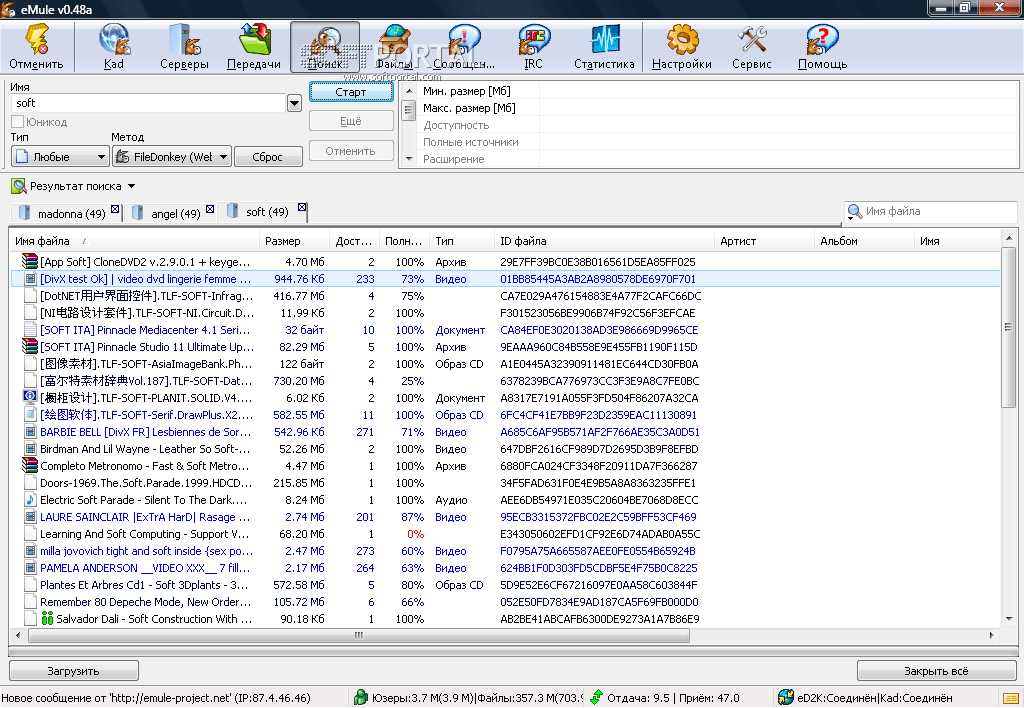Focus the Имя search text field
Screen dimensions: 1024x708
(x=148, y=103)
